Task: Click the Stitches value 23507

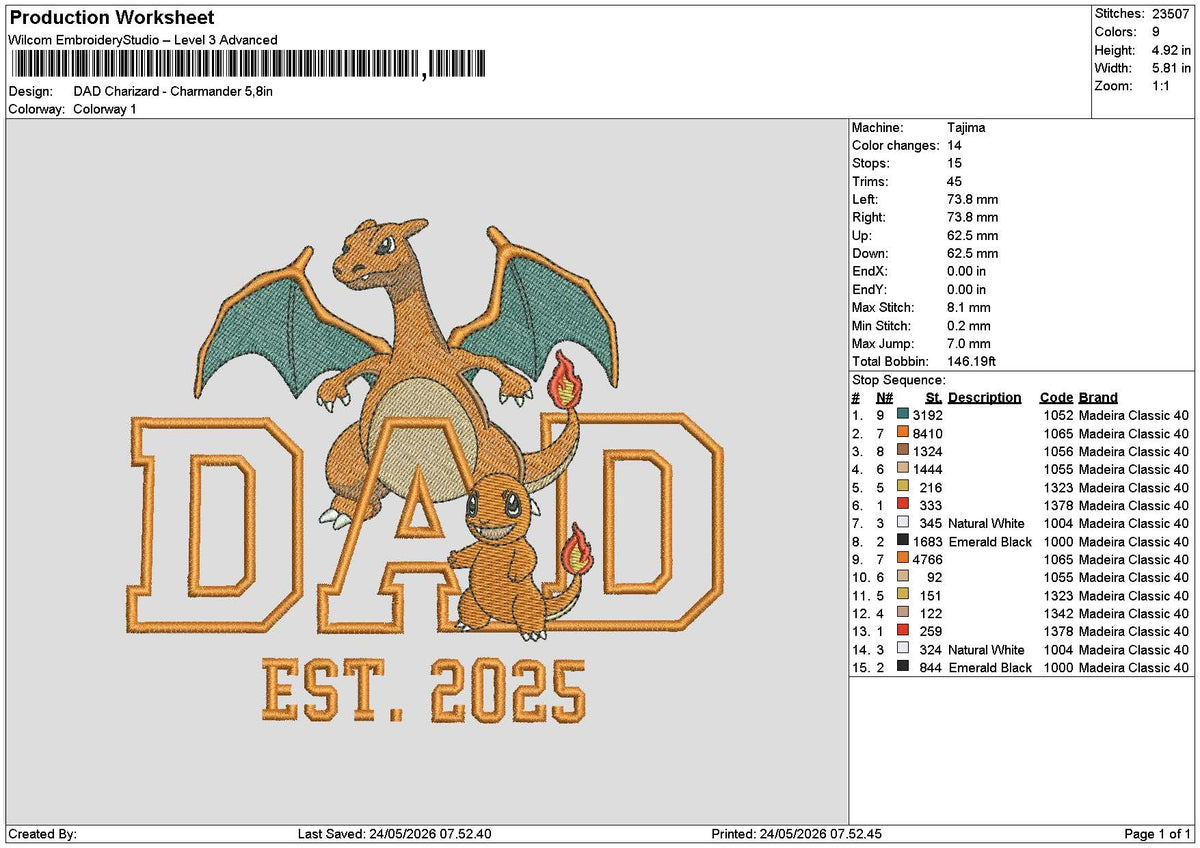Action: coord(1172,14)
